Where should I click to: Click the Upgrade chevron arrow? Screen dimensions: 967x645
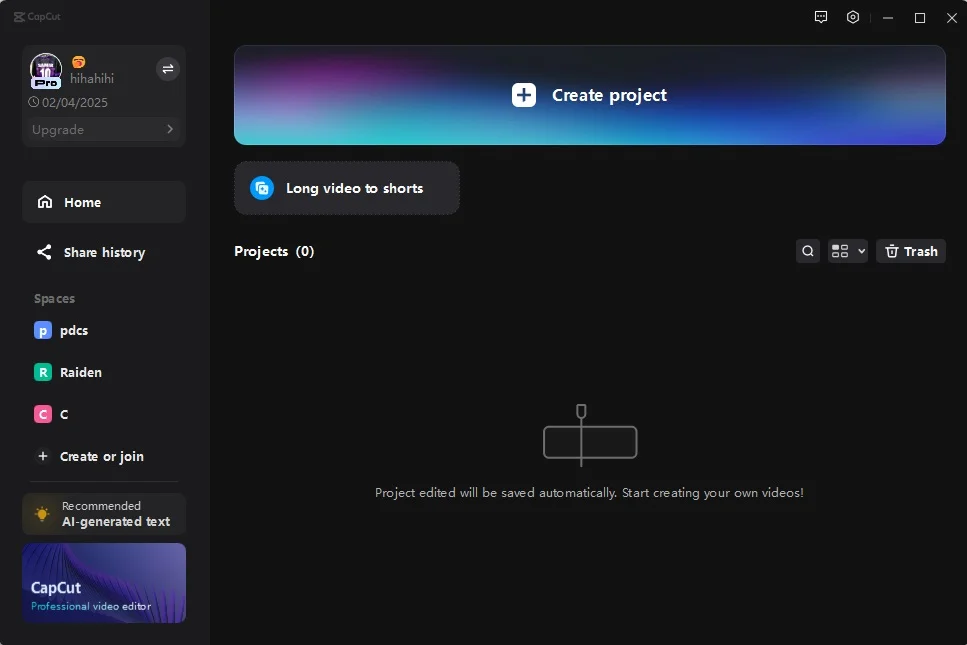pyautogui.click(x=170, y=129)
